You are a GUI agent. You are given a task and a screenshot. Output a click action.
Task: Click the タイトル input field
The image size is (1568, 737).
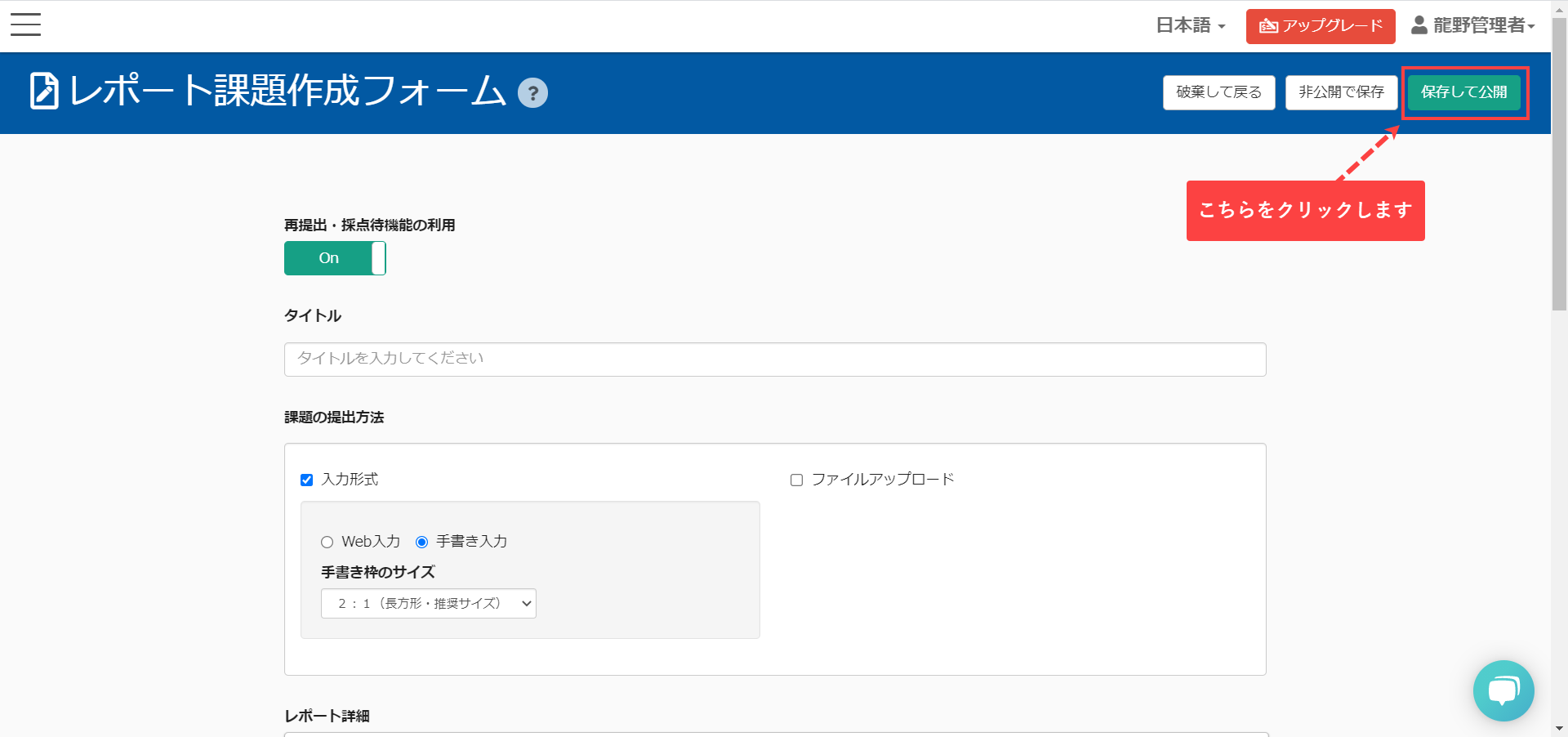774,360
